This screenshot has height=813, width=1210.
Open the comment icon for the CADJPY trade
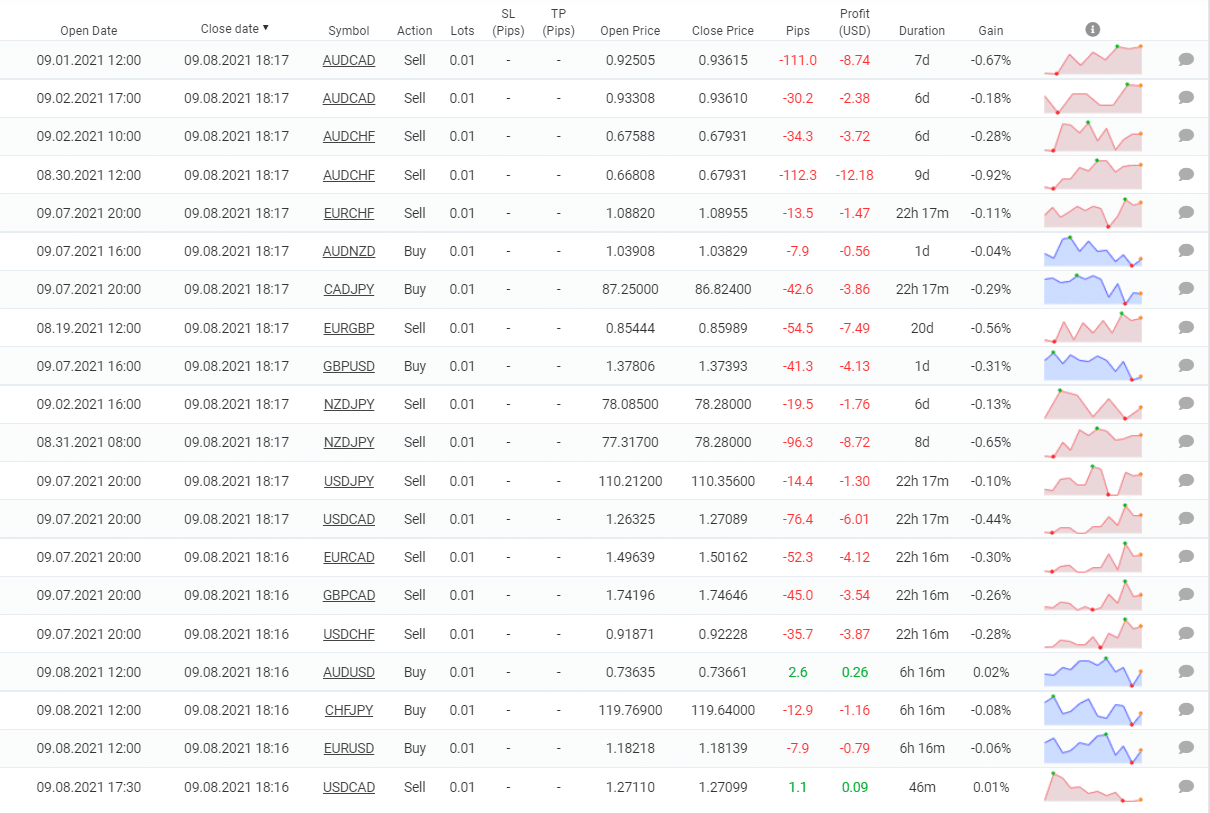coord(1186,289)
